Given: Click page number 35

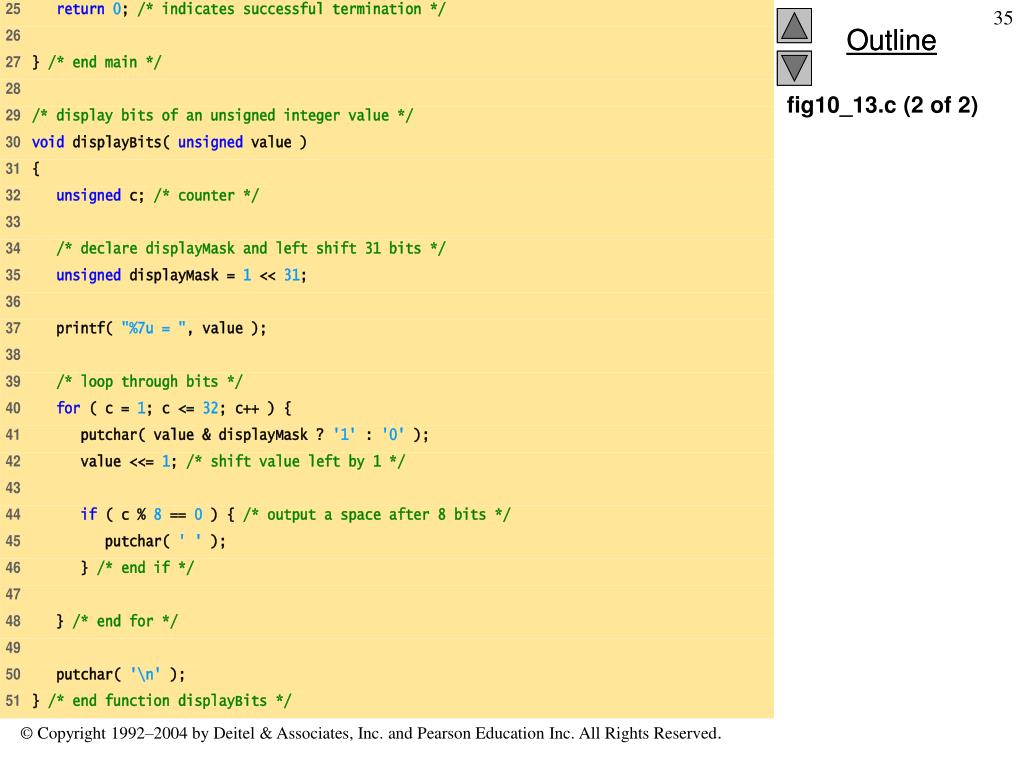Looking at the screenshot, I should [x=1002, y=18].
